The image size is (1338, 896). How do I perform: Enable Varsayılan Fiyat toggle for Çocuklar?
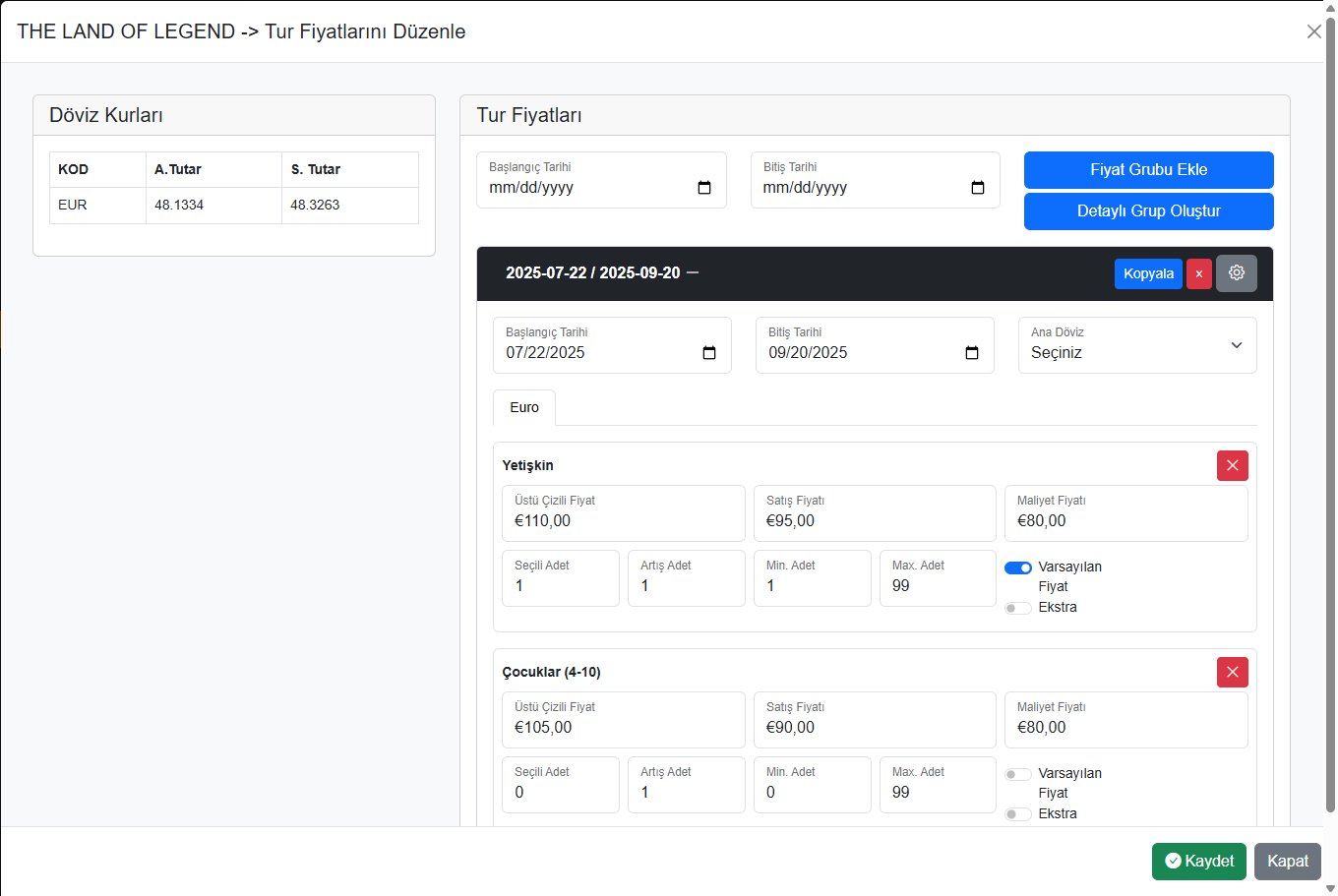click(x=1018, y=774)
